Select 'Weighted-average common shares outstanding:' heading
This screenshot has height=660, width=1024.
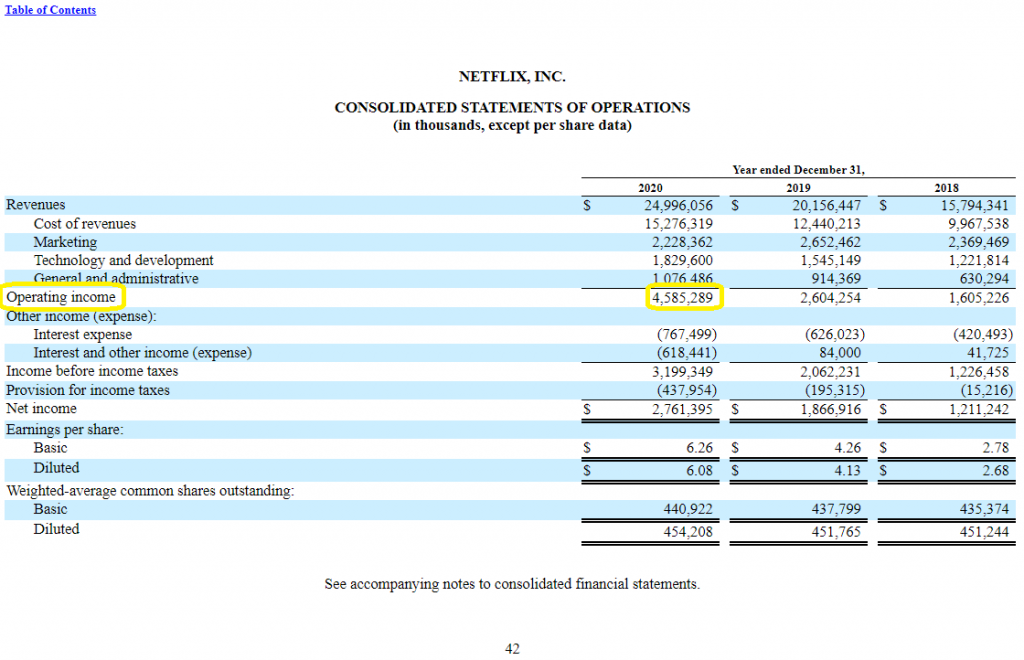pyautogui.click(x=150, y=490)
